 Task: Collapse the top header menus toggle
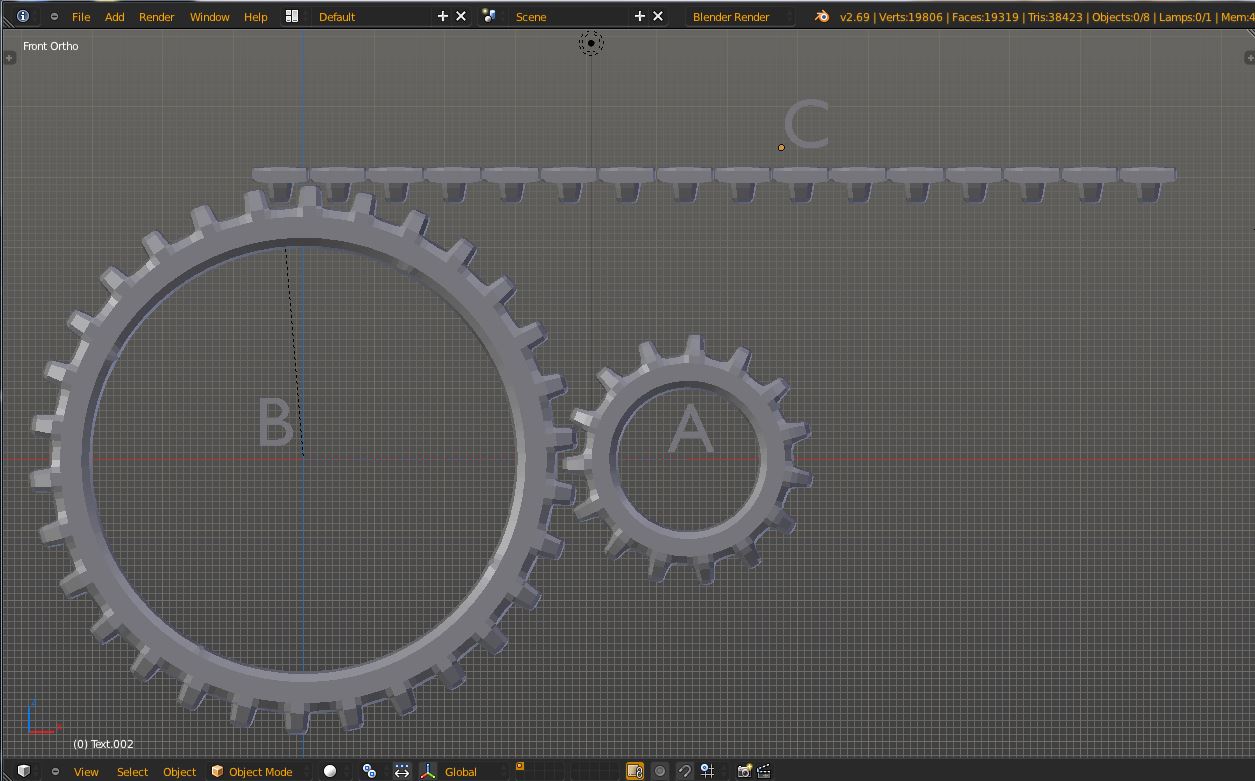(x=54, y=16)
